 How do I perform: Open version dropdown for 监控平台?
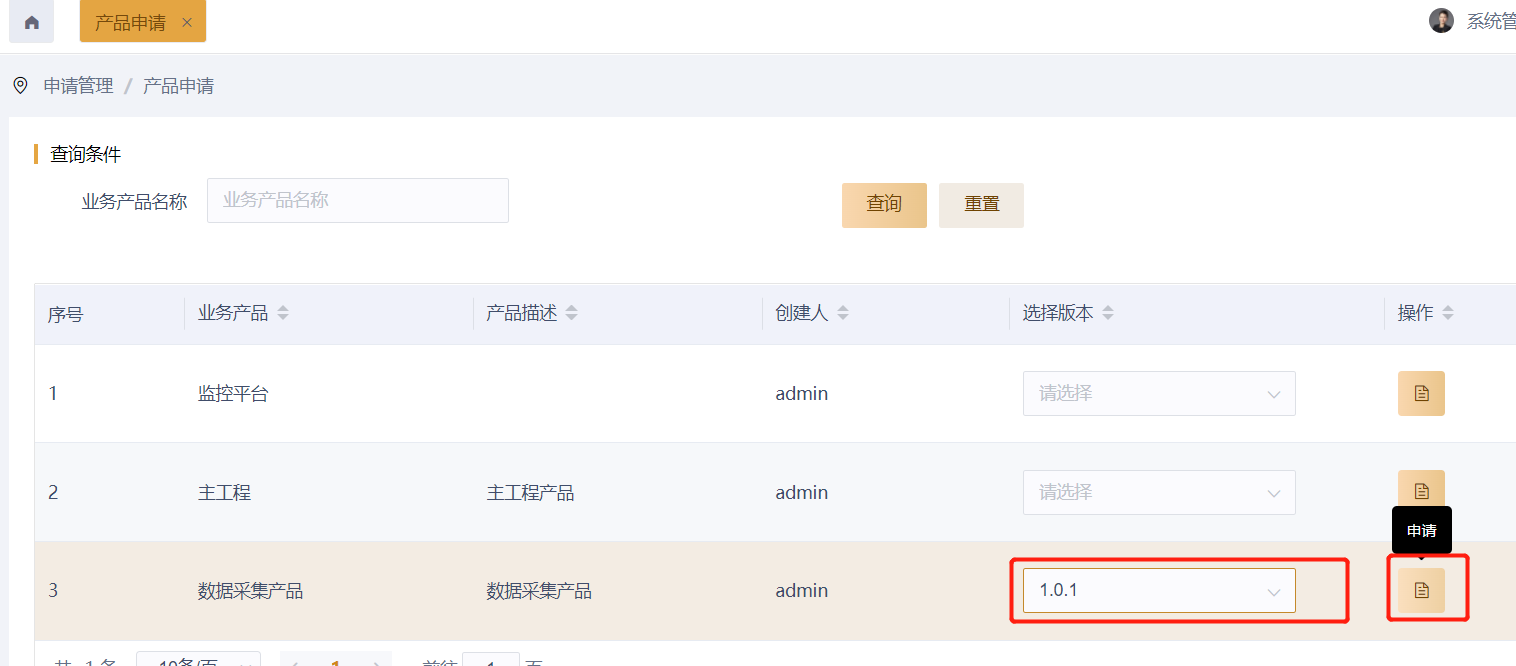[x=1158, y=394]
